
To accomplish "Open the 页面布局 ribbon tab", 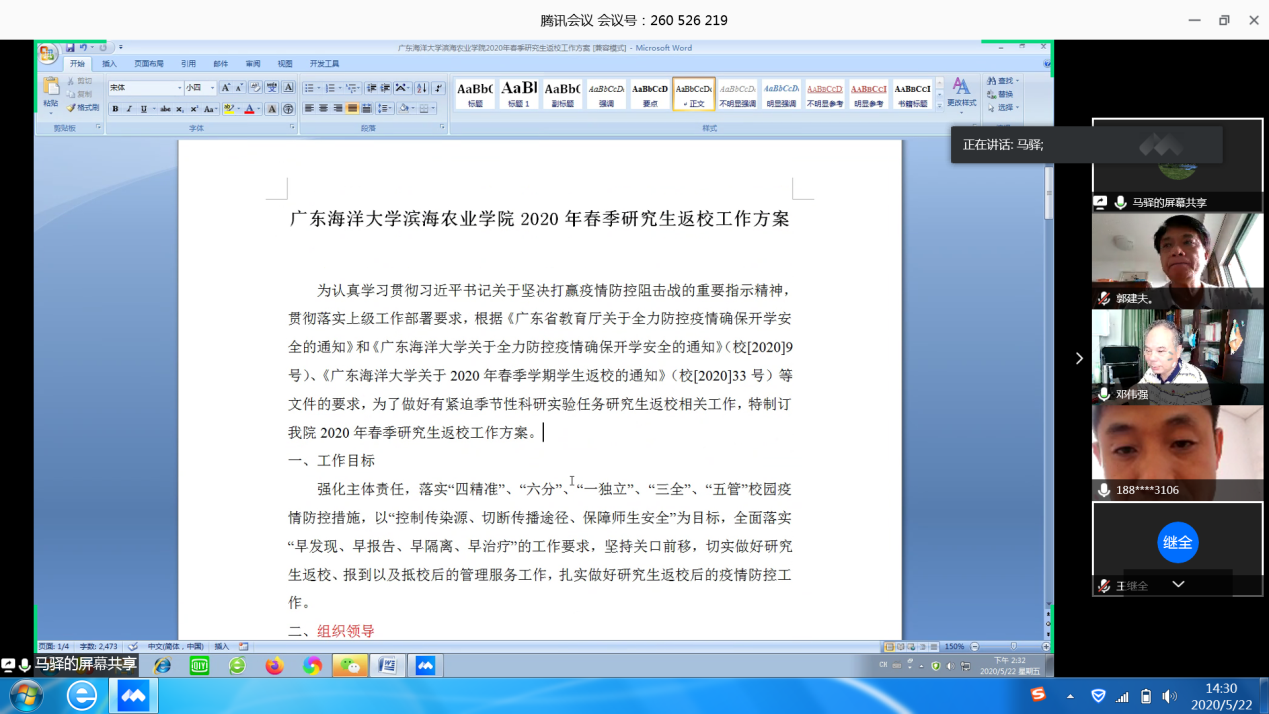I will point(148,64).
